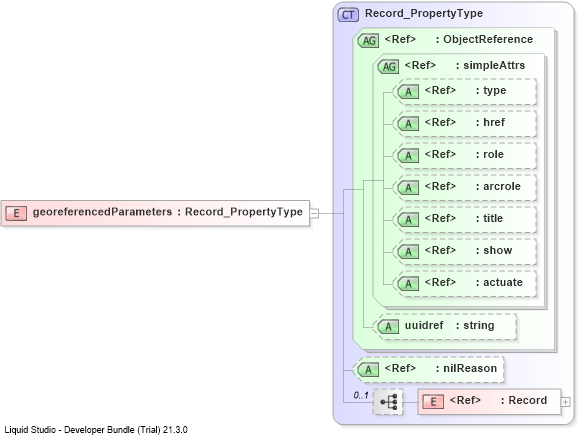
Task: Click the E icon on georeferencedParameters element
Action: pos(16,213)
